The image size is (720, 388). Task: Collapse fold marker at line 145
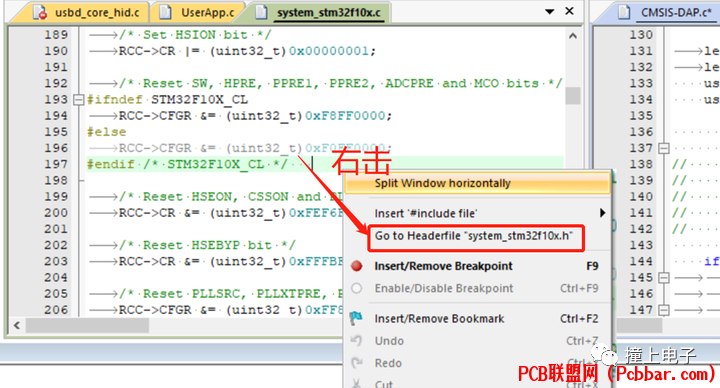coord(664,278)
